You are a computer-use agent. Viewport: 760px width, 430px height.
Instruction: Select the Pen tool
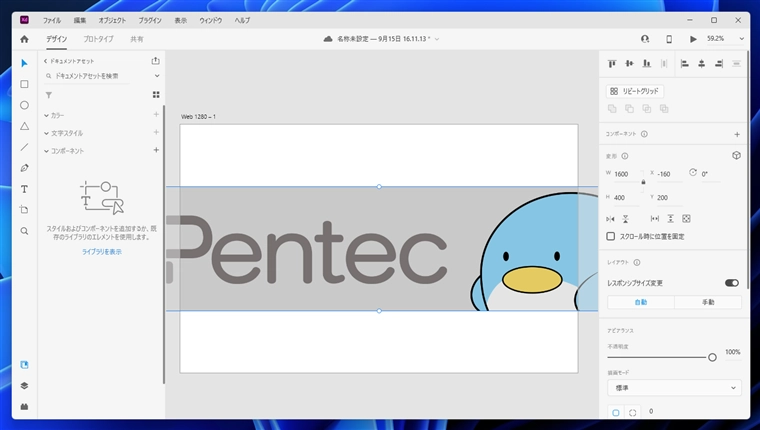[x=24, y=168]
